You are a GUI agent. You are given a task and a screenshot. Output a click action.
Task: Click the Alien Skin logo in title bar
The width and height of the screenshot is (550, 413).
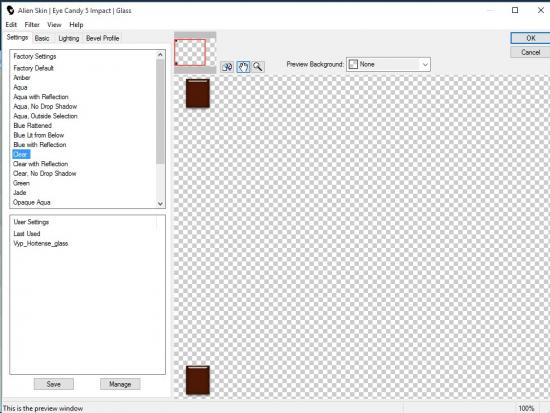coord(10,10)
